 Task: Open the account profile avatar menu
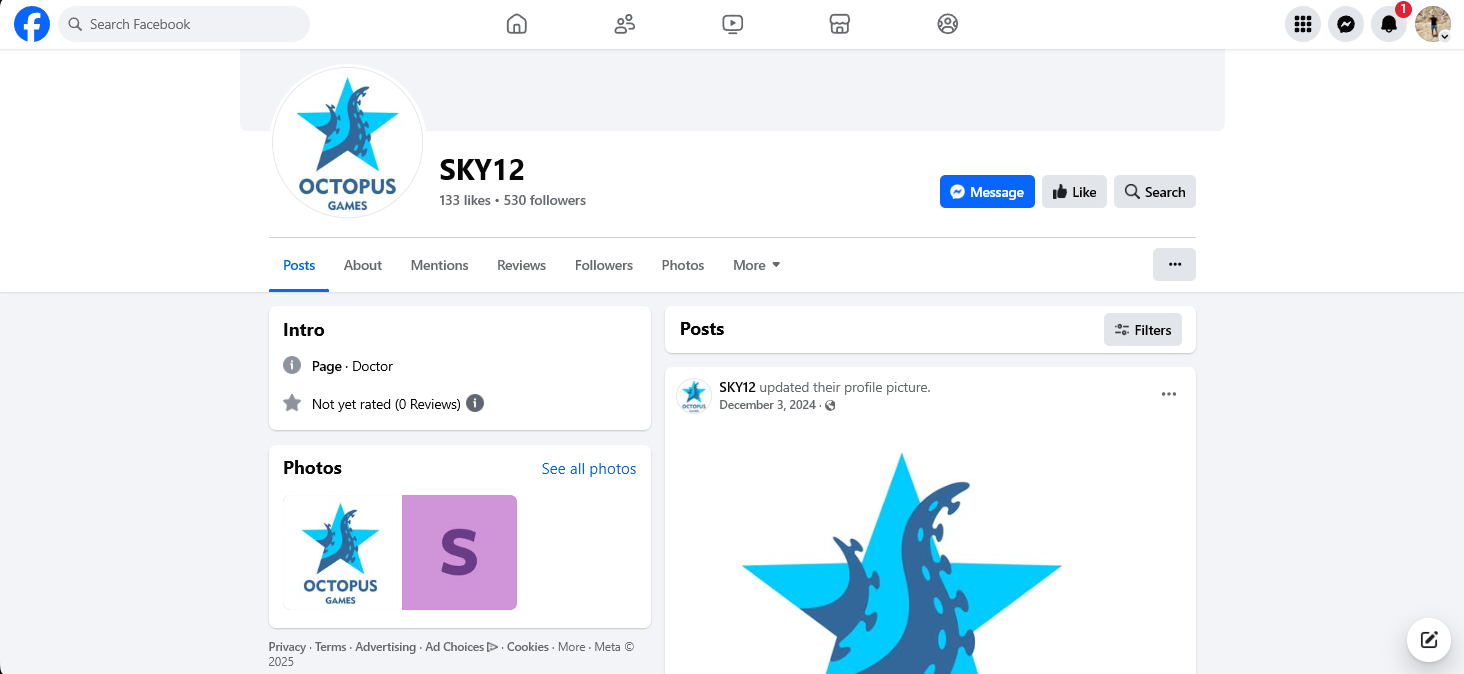(x=1433, y=24)
